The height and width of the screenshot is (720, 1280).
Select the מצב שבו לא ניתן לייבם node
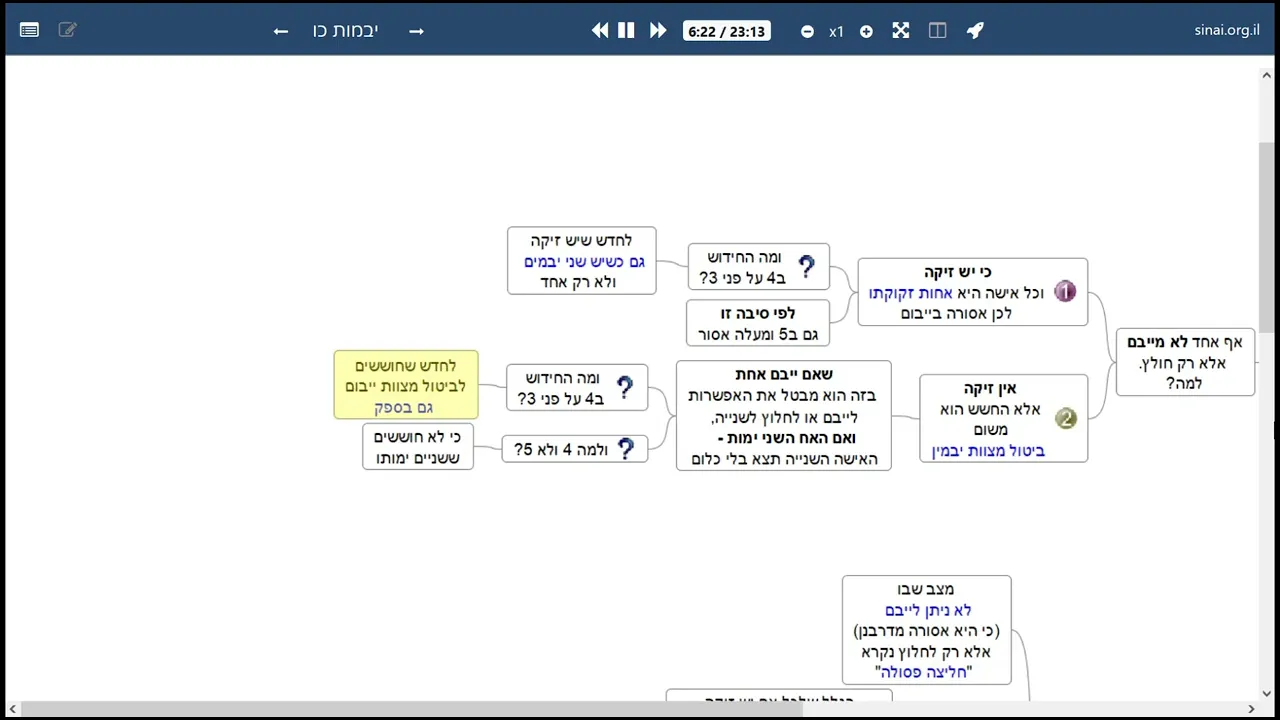[927, 630]
